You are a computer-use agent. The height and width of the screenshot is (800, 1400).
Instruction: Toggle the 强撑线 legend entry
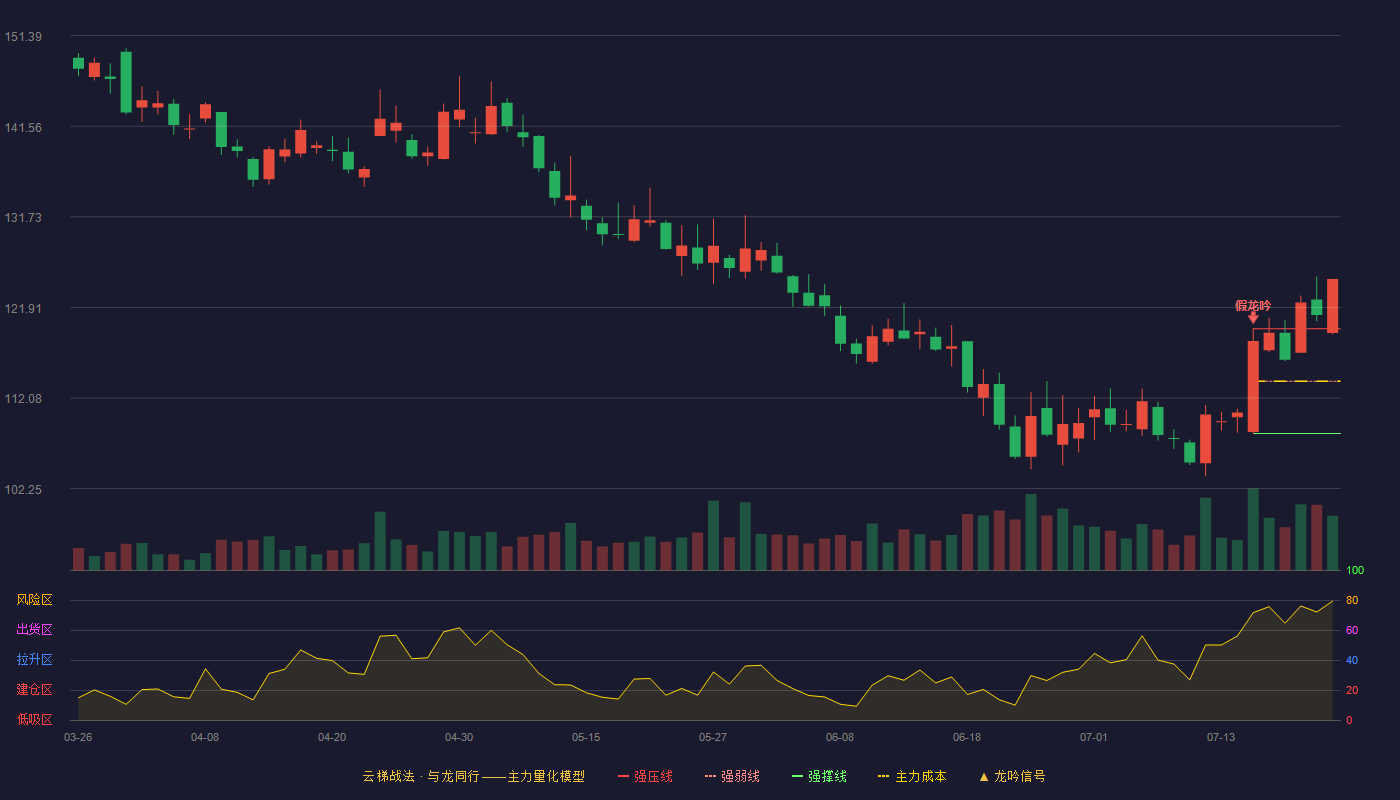pyautogui.click(x=819, y=776)
